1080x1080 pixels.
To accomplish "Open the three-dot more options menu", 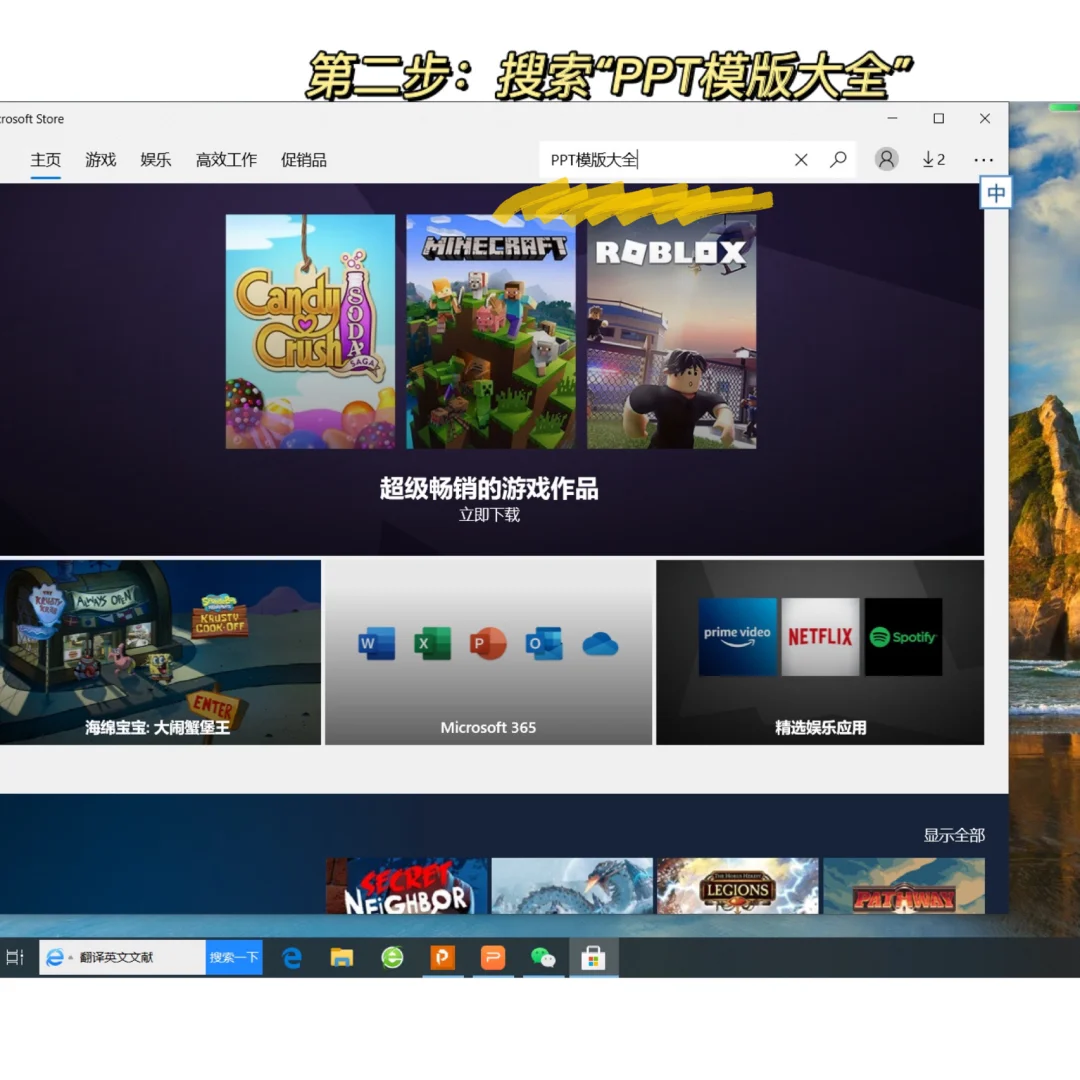I will 984,160.
